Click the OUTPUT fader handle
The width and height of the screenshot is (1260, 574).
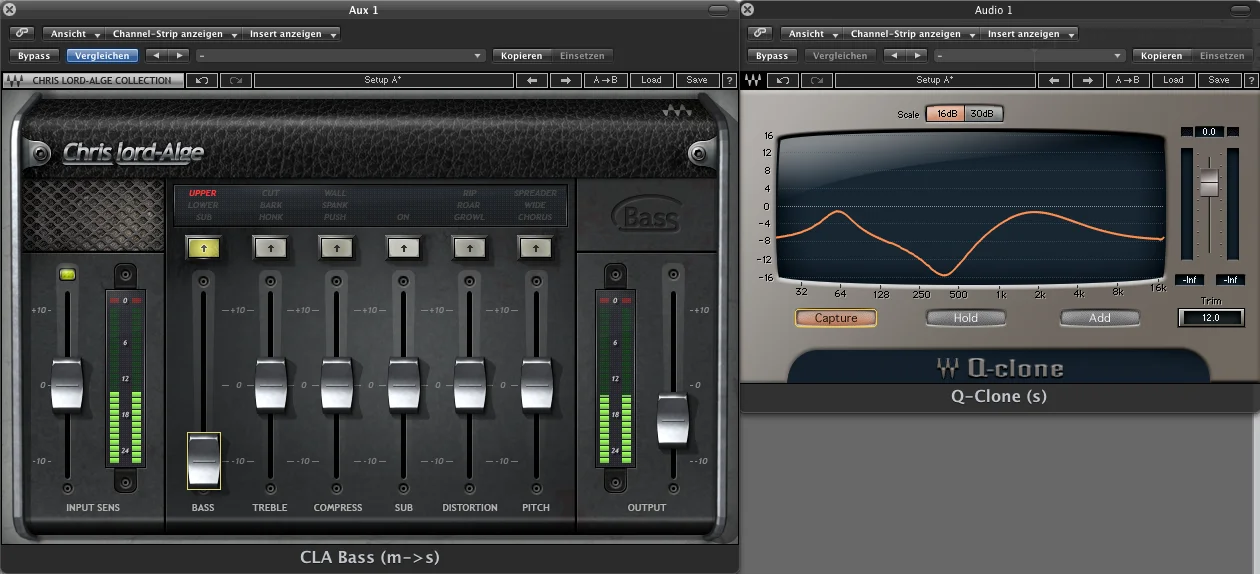click(673, 420)
